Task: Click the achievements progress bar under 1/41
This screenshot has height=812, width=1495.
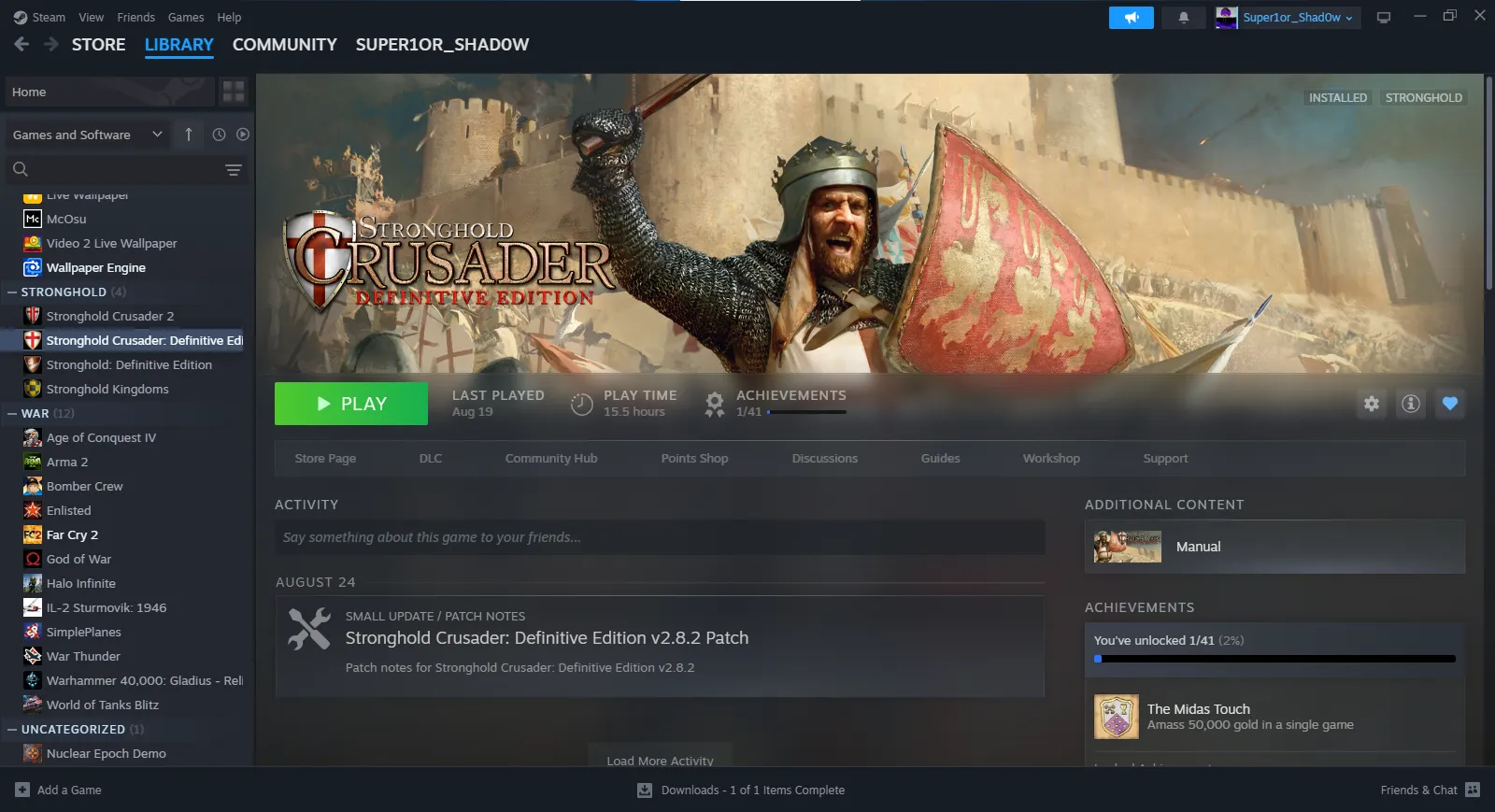Action: [x=806, y=412]
